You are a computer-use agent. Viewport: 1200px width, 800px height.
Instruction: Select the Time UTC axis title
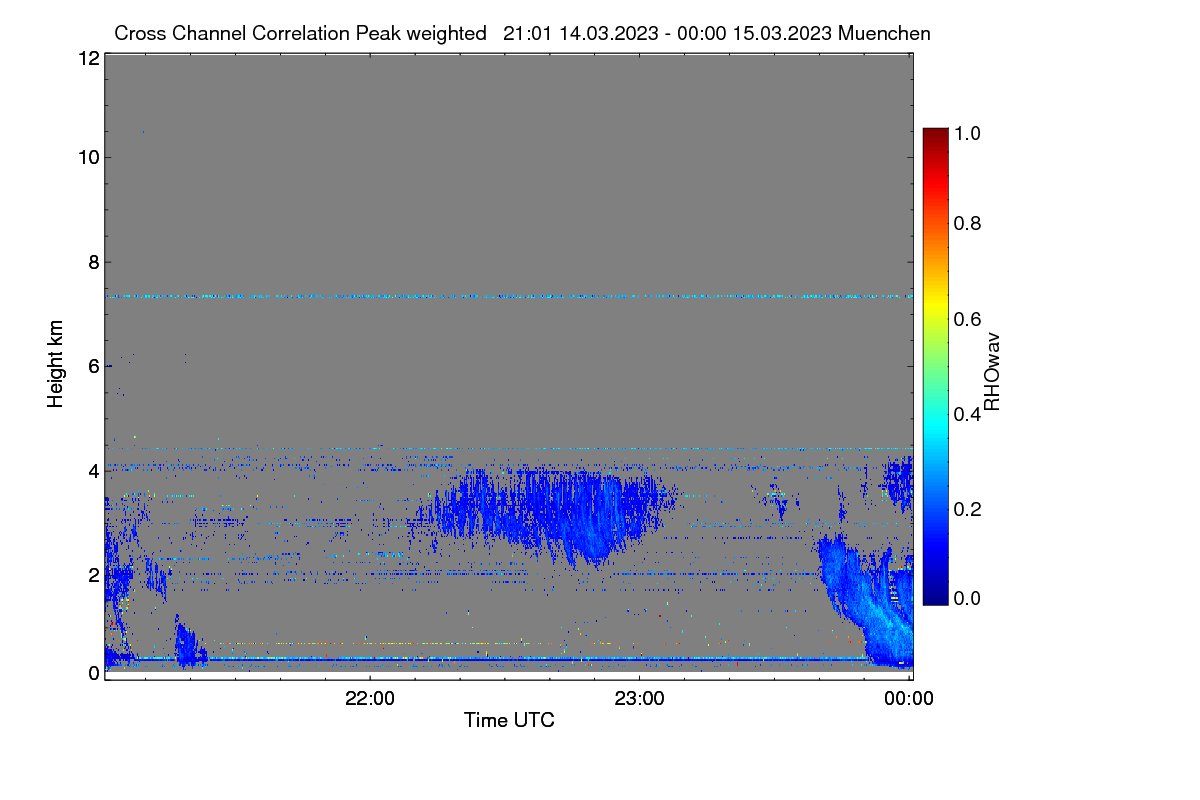tap(509, 720)
